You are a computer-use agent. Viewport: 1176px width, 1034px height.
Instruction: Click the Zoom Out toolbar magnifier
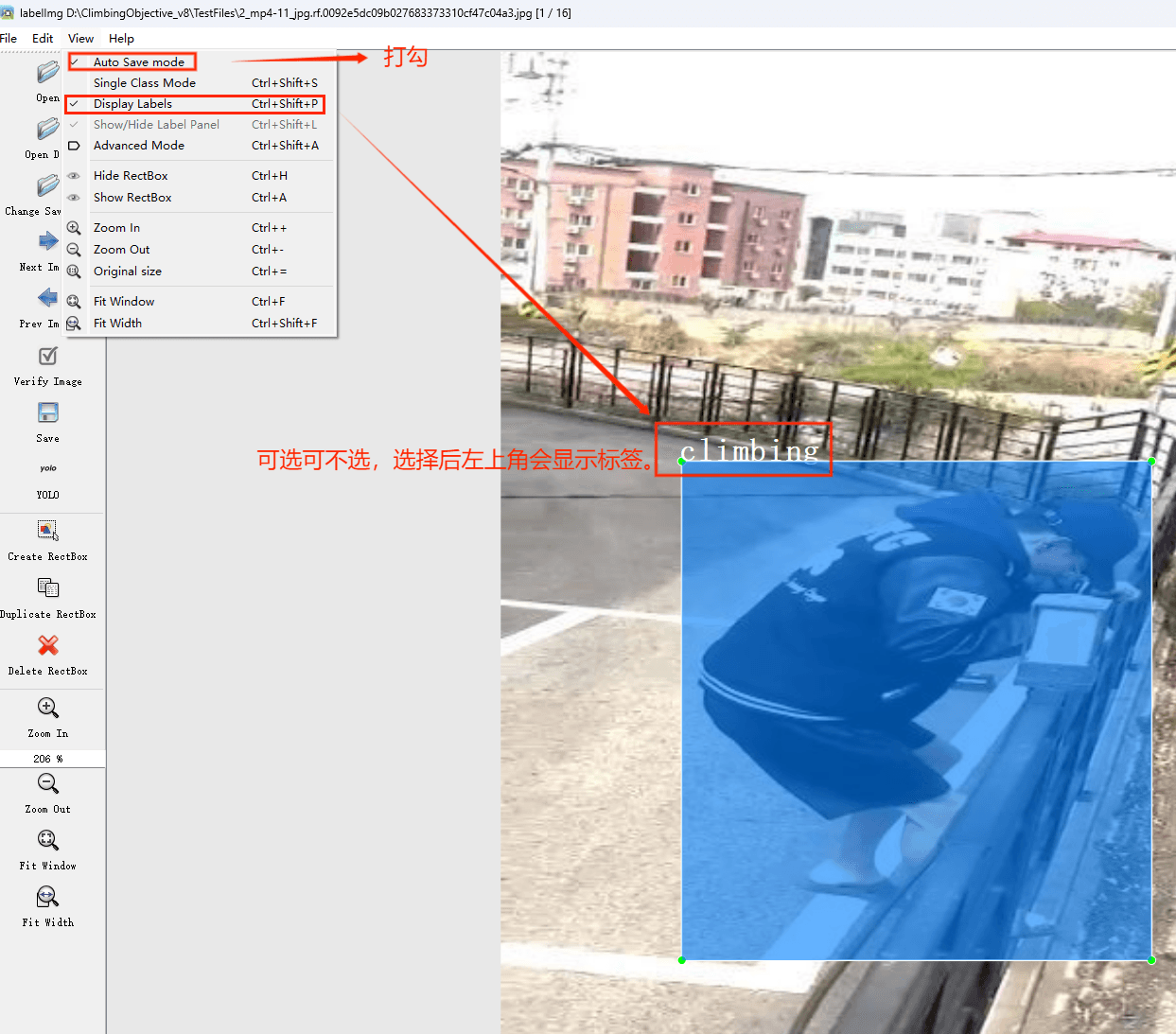pyautogui.click(x=47, y=784)
